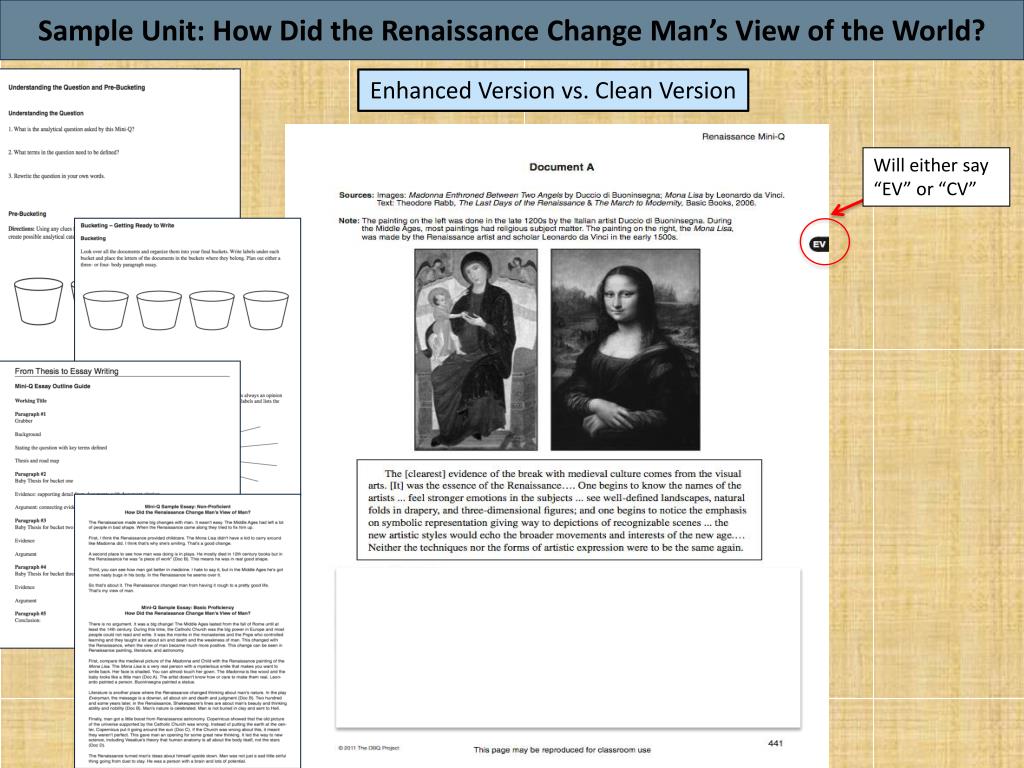Viewport: 1024px width, 768px height.
Task: Click 'Mini-Q Sample Essay: Basic Proficiency' heading
Action: 187,610
